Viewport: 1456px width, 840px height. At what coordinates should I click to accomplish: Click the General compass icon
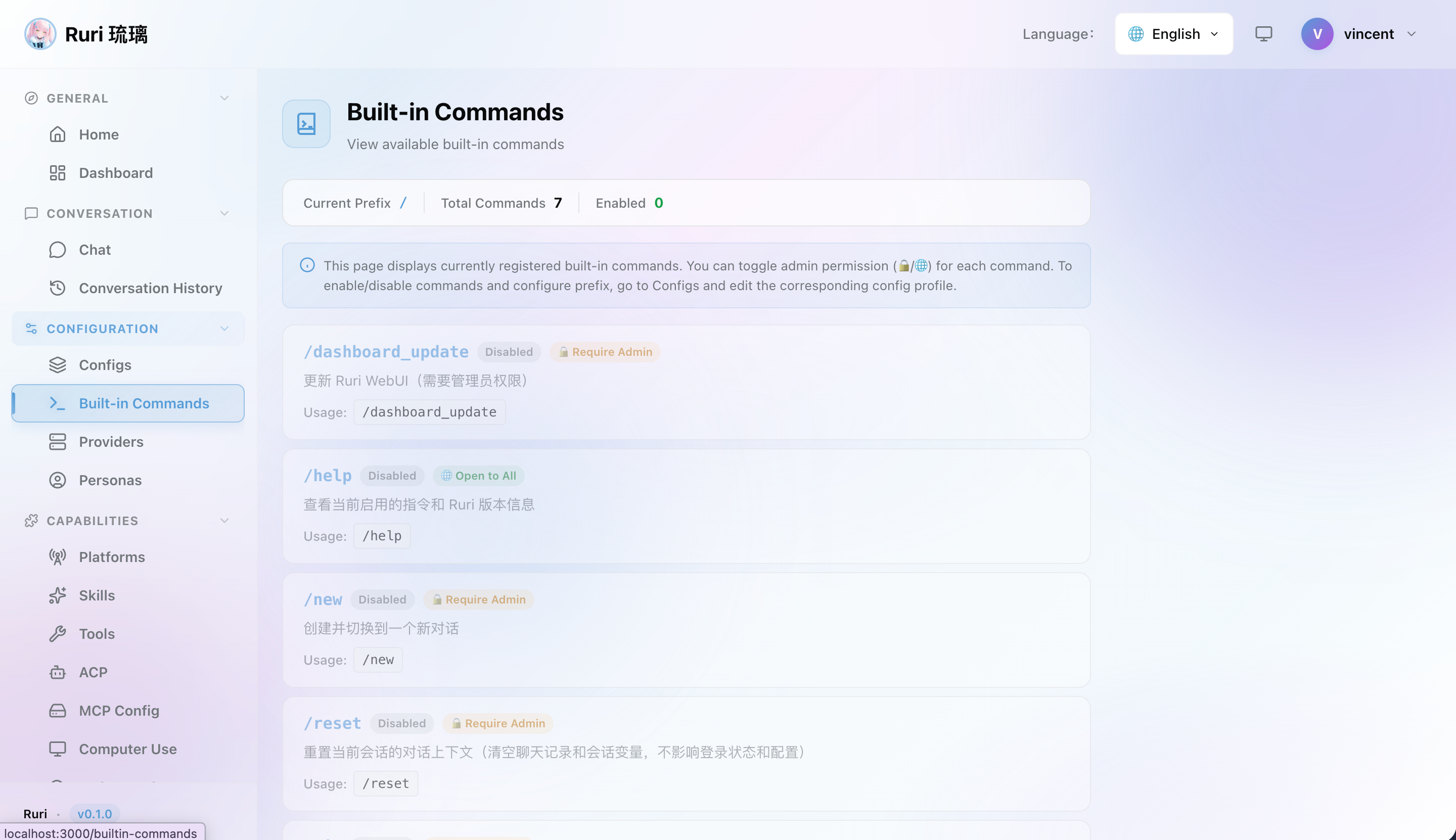[x=31, y=98]
